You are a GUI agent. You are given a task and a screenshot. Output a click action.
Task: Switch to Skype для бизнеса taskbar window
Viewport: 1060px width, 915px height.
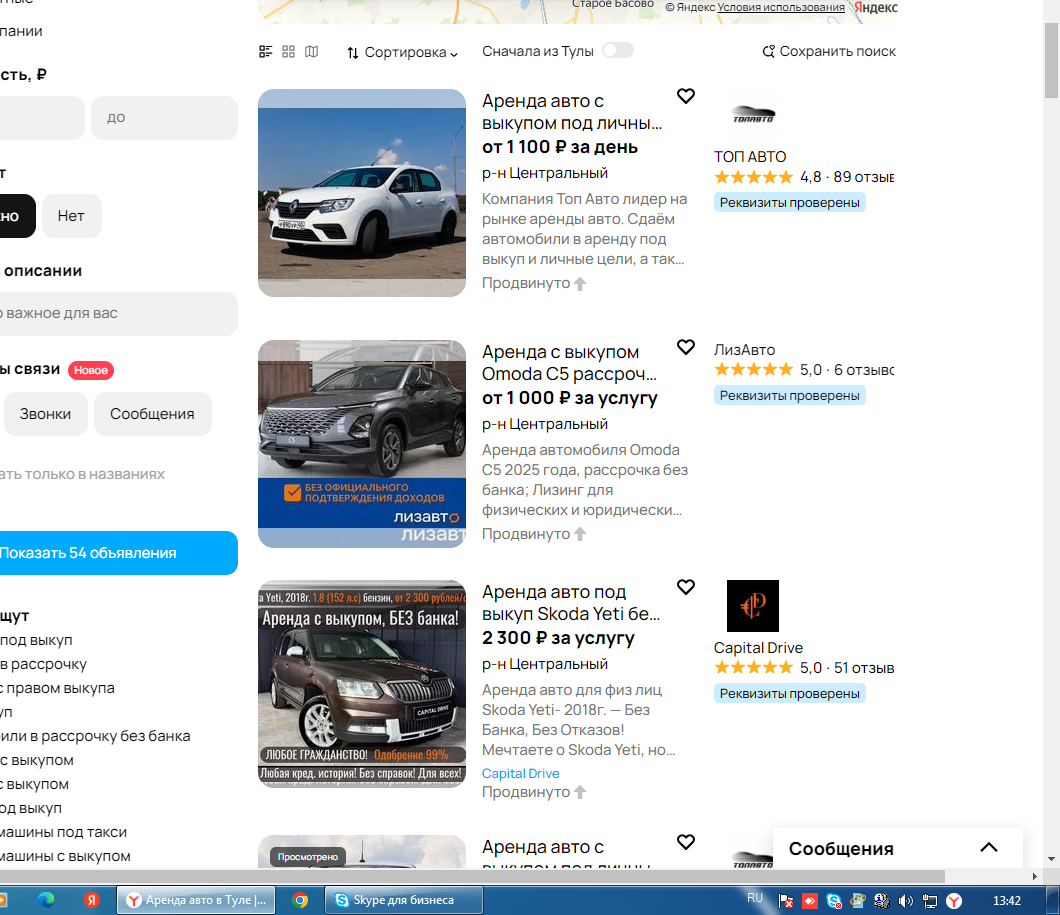coord(404,900)
